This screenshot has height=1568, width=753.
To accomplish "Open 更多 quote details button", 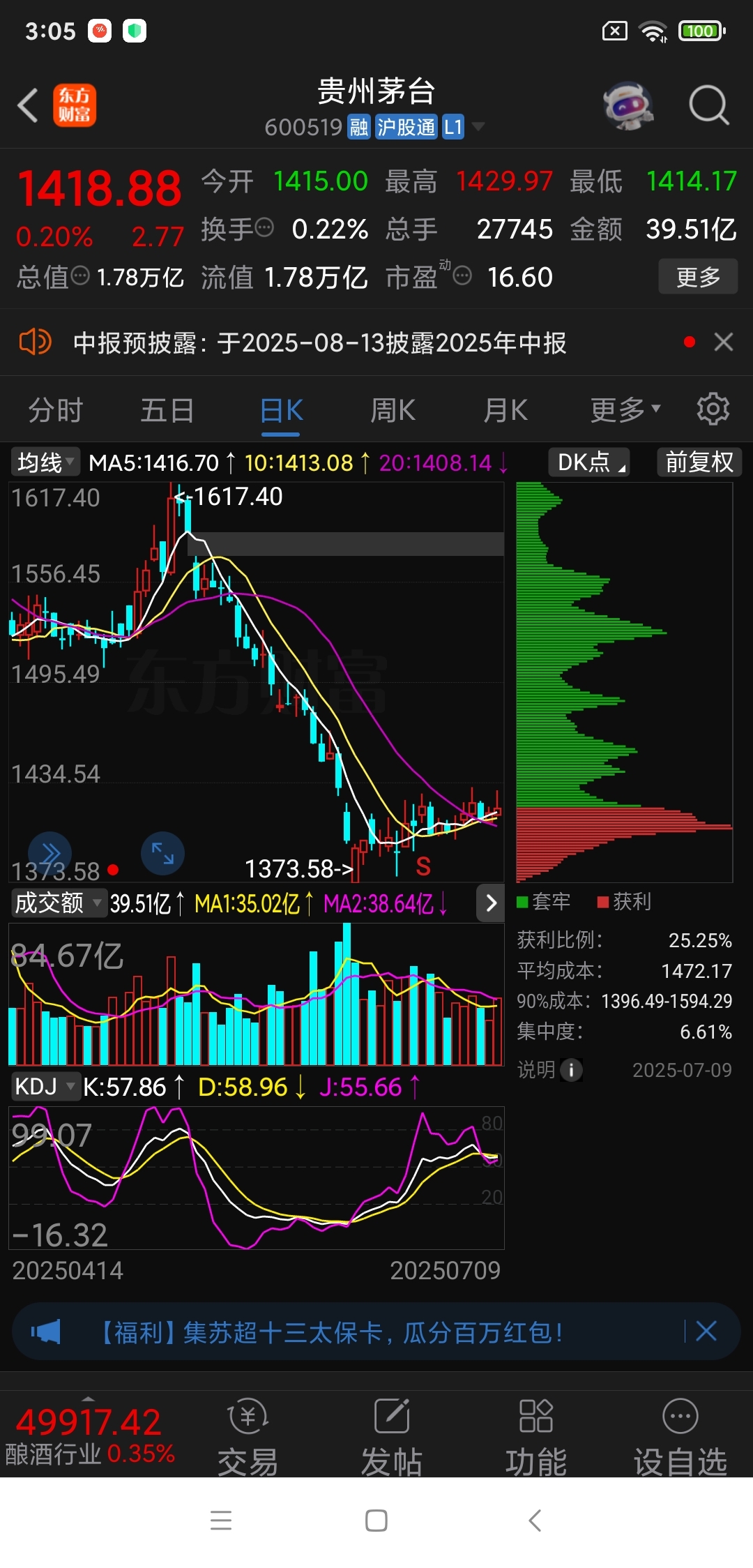I will 698,277.
